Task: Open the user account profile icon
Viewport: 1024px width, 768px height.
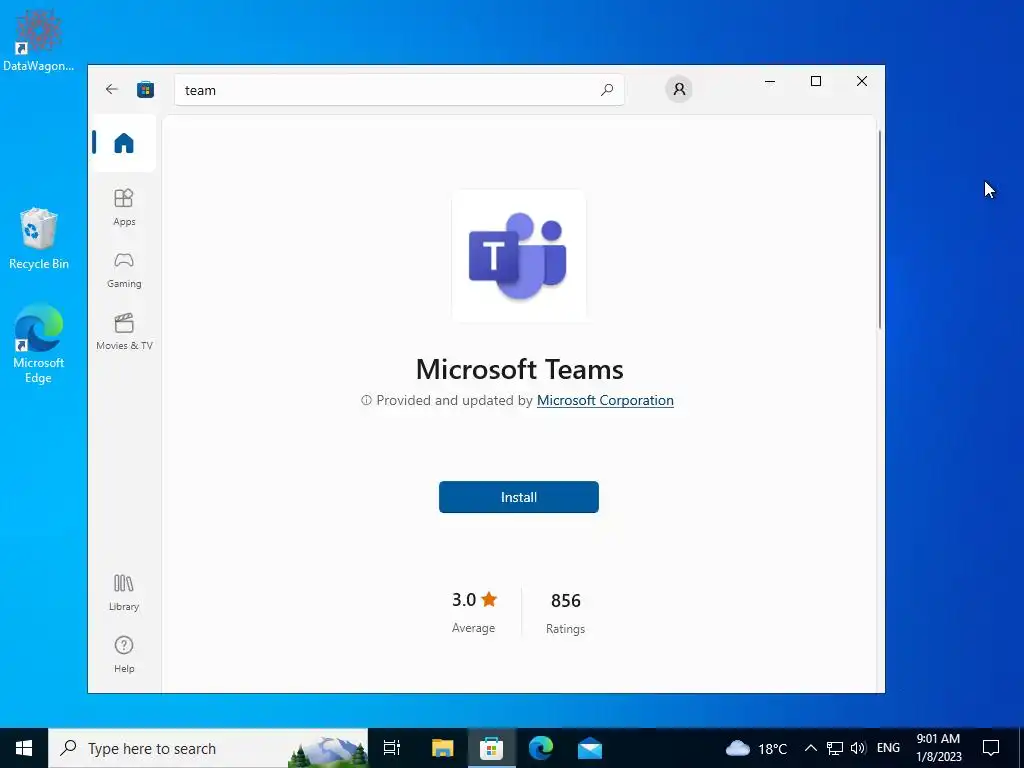Action: pos(679,89)
